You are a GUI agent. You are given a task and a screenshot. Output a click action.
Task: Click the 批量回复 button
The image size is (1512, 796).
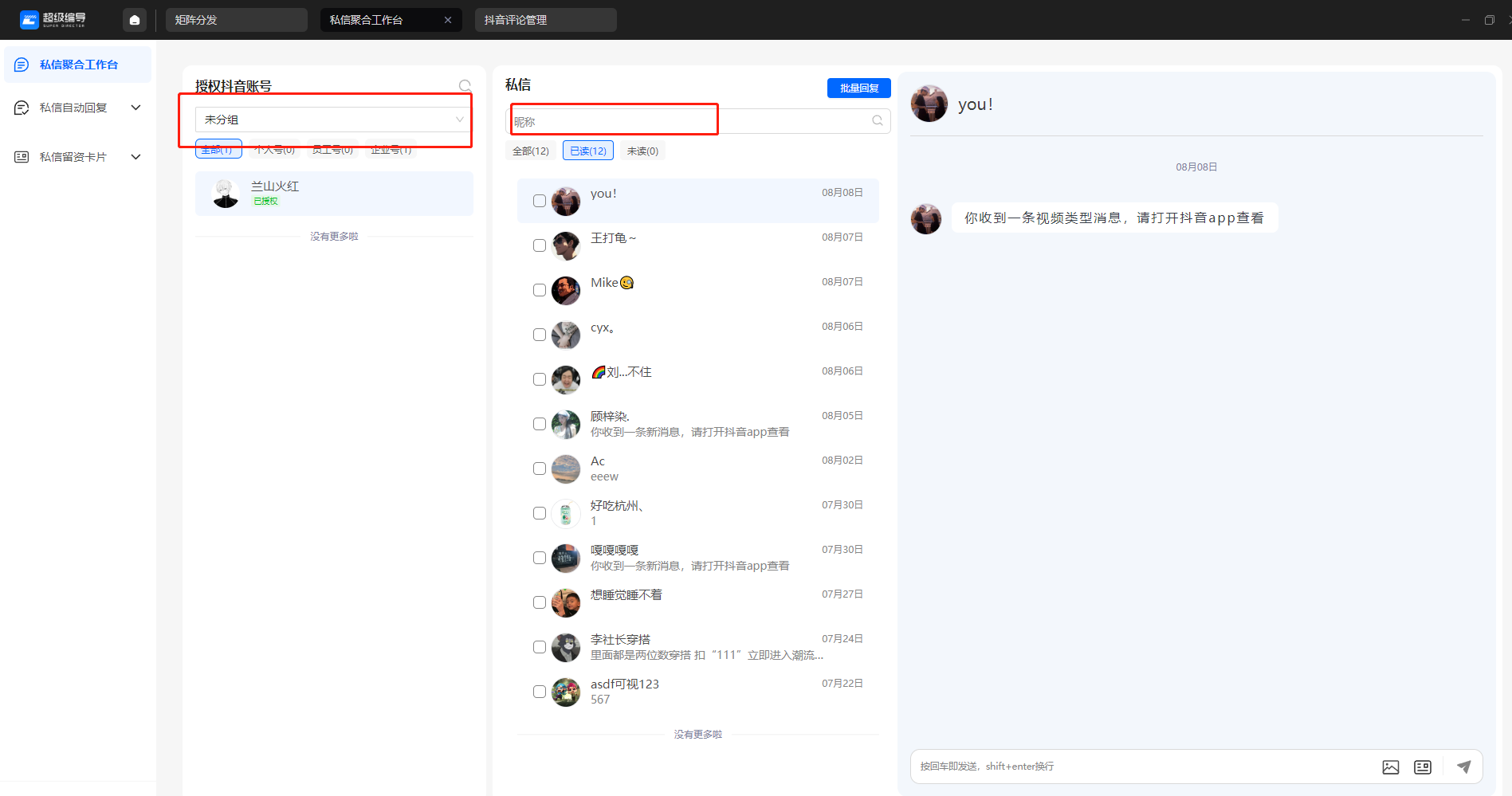(x=859, y=88)
